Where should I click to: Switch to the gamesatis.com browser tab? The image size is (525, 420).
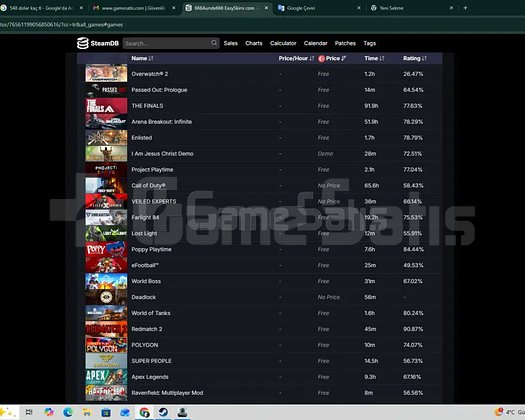click(x=134, y=8)
